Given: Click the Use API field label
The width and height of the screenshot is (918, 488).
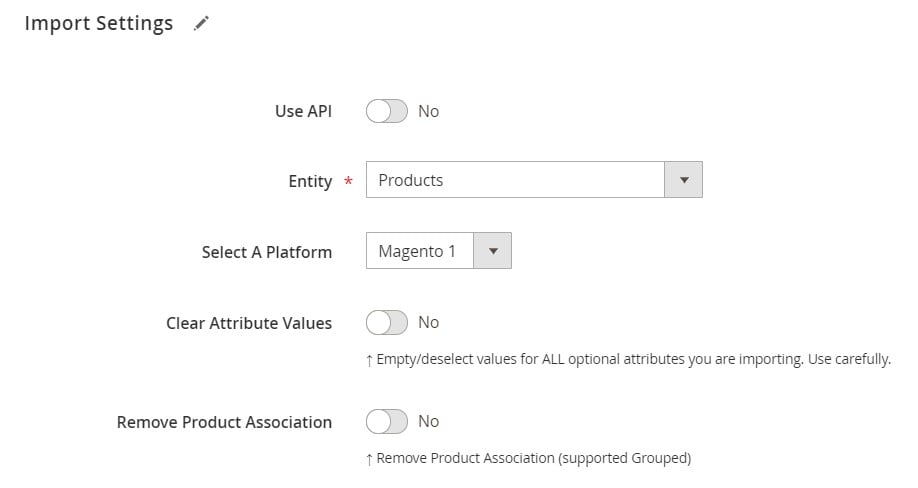Looking at the screenshot, I should pyautogui.click(x=303, y=111).
